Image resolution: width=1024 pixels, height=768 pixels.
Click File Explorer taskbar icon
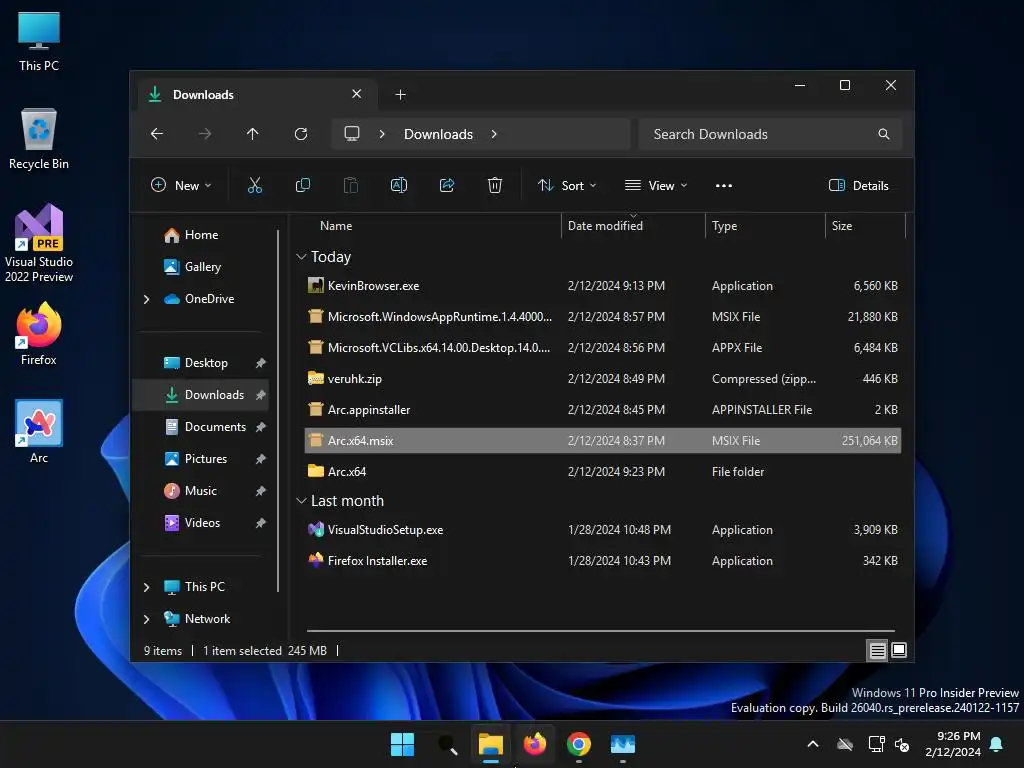click(x=490, y=744)
